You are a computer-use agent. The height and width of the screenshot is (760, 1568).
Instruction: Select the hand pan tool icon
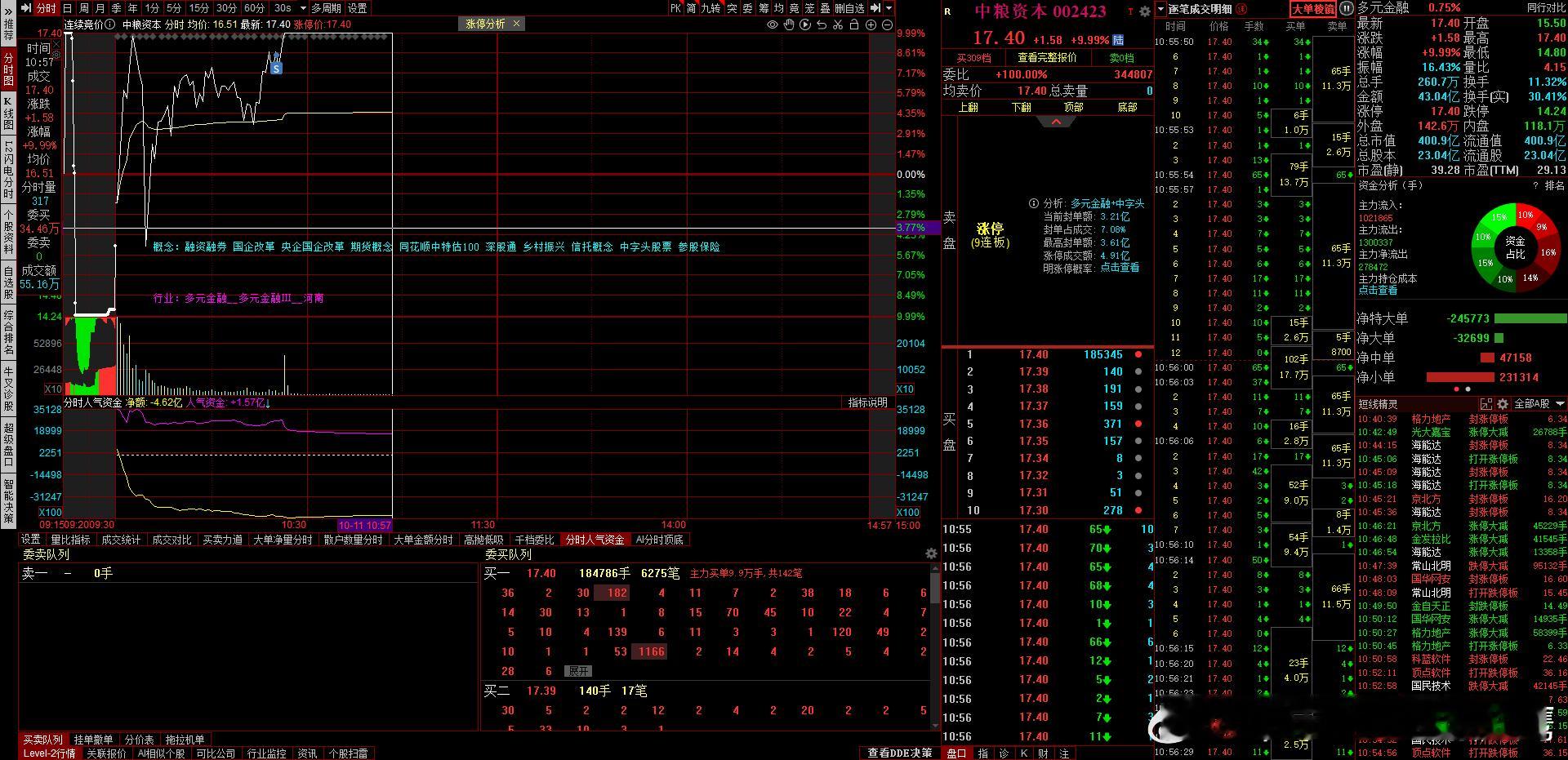(x=789, y=24)
